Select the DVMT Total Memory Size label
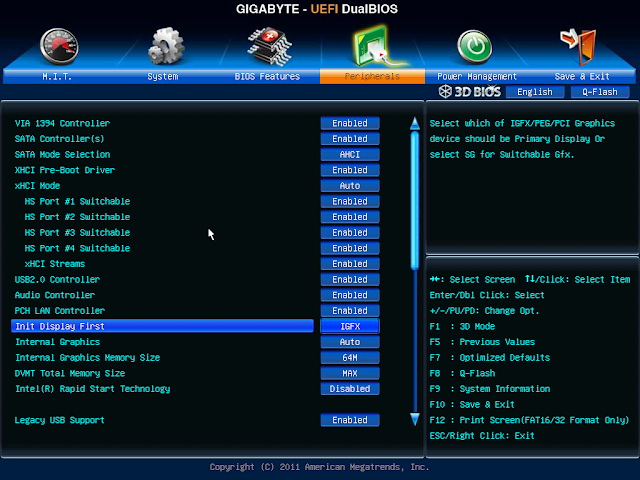 (70, 373)
